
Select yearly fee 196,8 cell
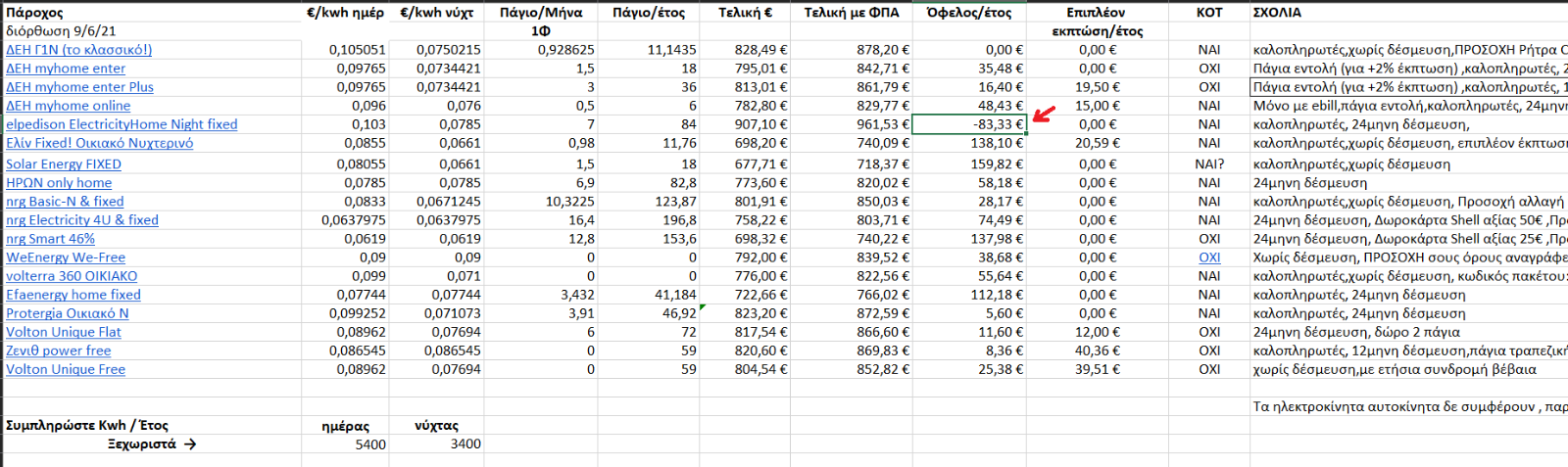click(649, 220)
